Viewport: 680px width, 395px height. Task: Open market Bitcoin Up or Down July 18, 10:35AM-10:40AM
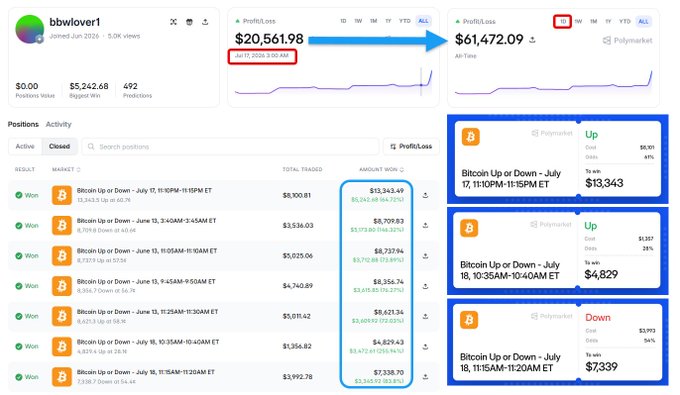[x=148, y=342]
